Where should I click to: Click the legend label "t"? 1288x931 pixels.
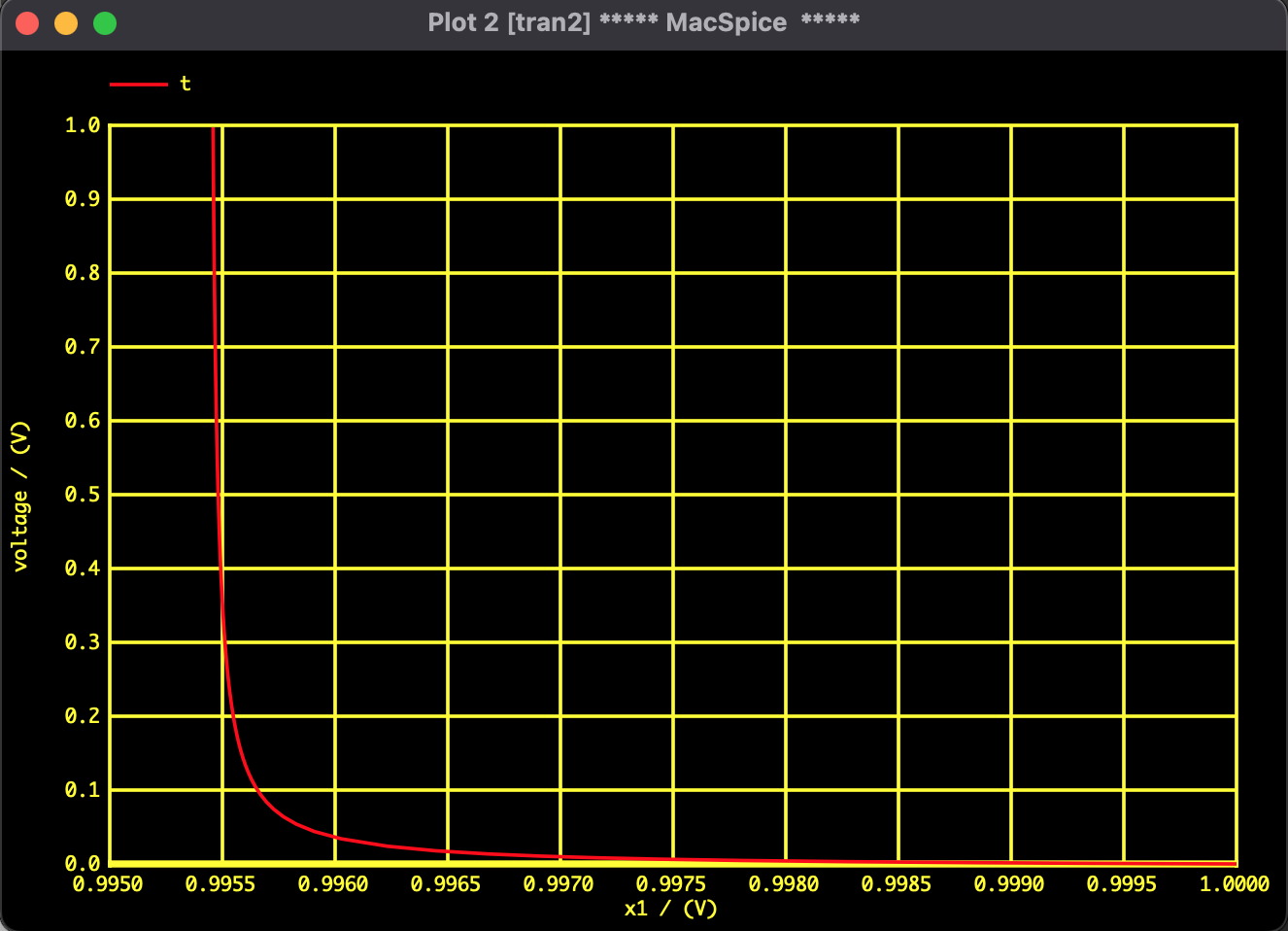[x=186, y=84]
